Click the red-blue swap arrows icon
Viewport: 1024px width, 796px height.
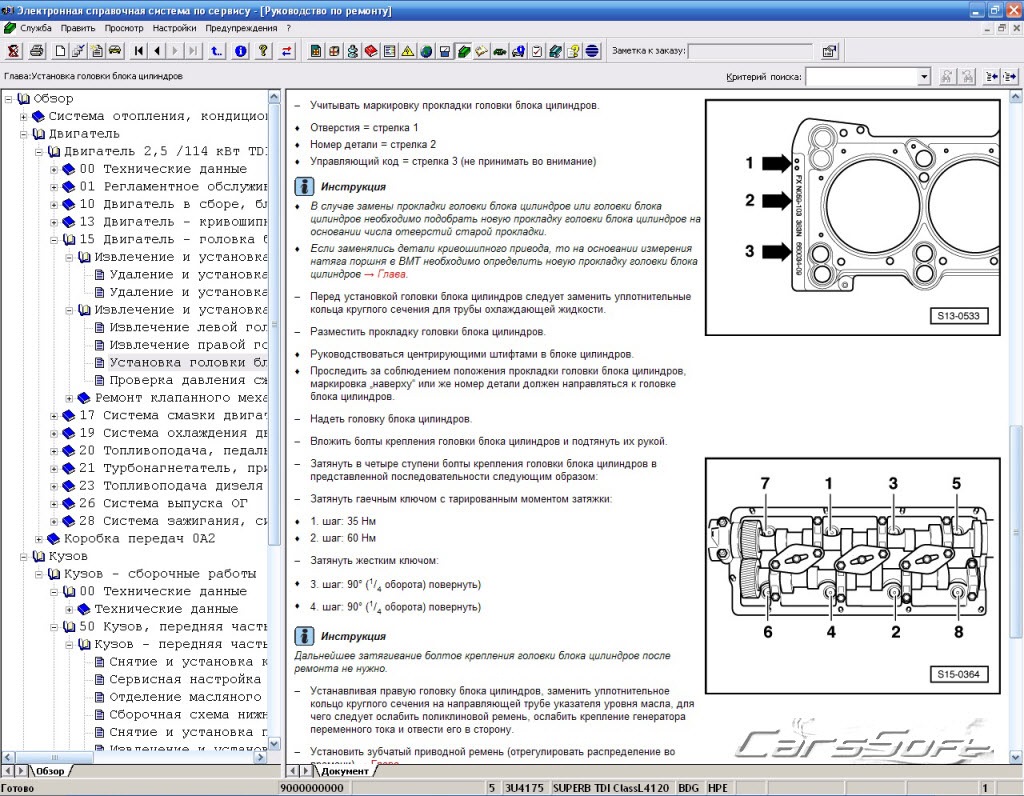288,51
